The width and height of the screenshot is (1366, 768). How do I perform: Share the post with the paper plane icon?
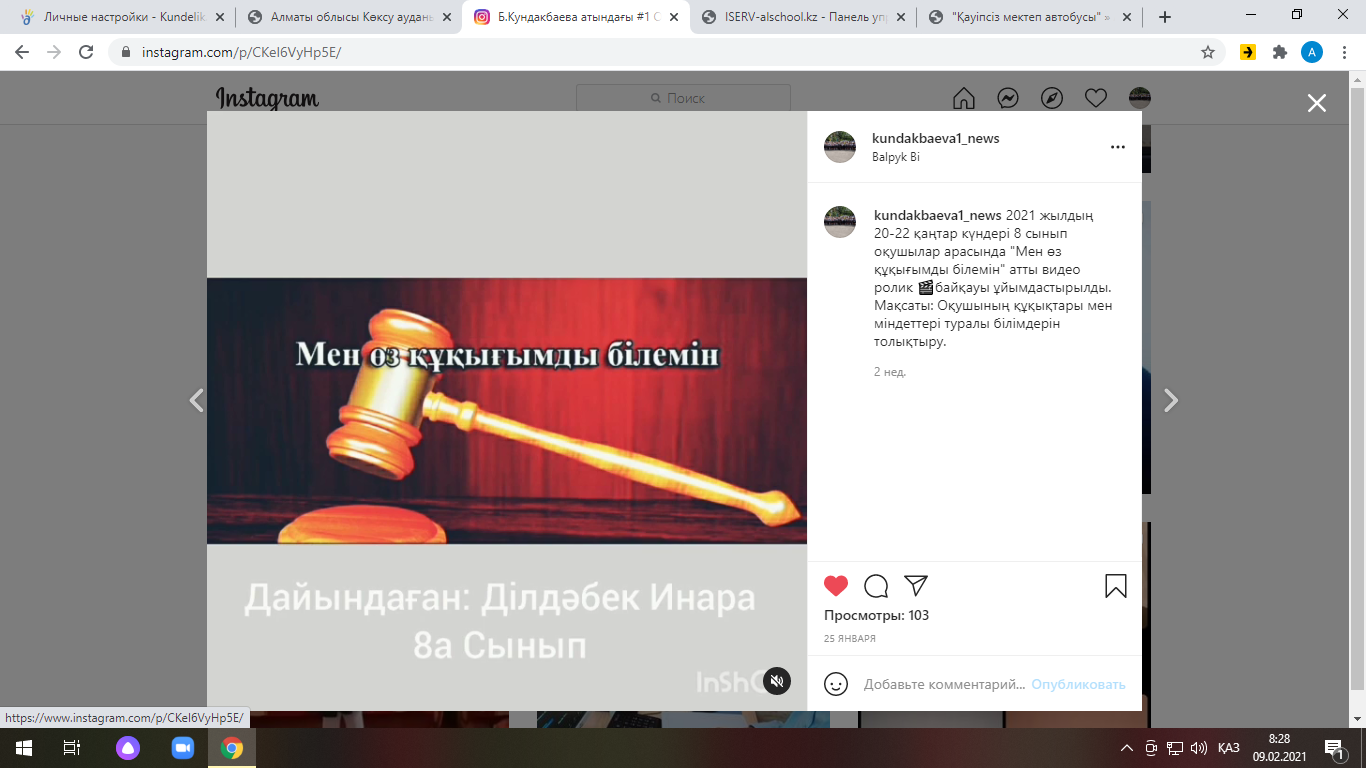point(916,586)
